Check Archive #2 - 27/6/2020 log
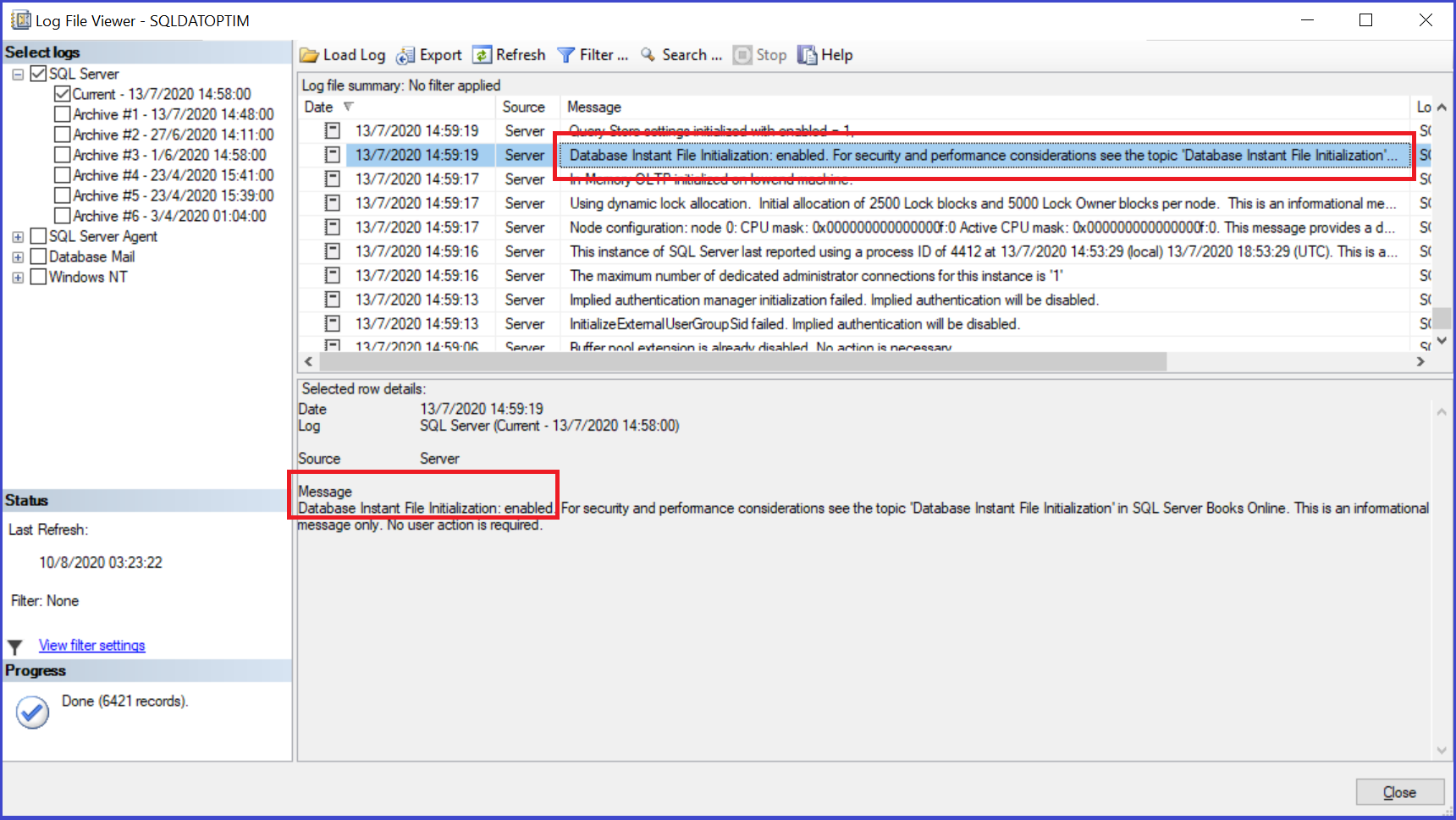 (61, 134)
